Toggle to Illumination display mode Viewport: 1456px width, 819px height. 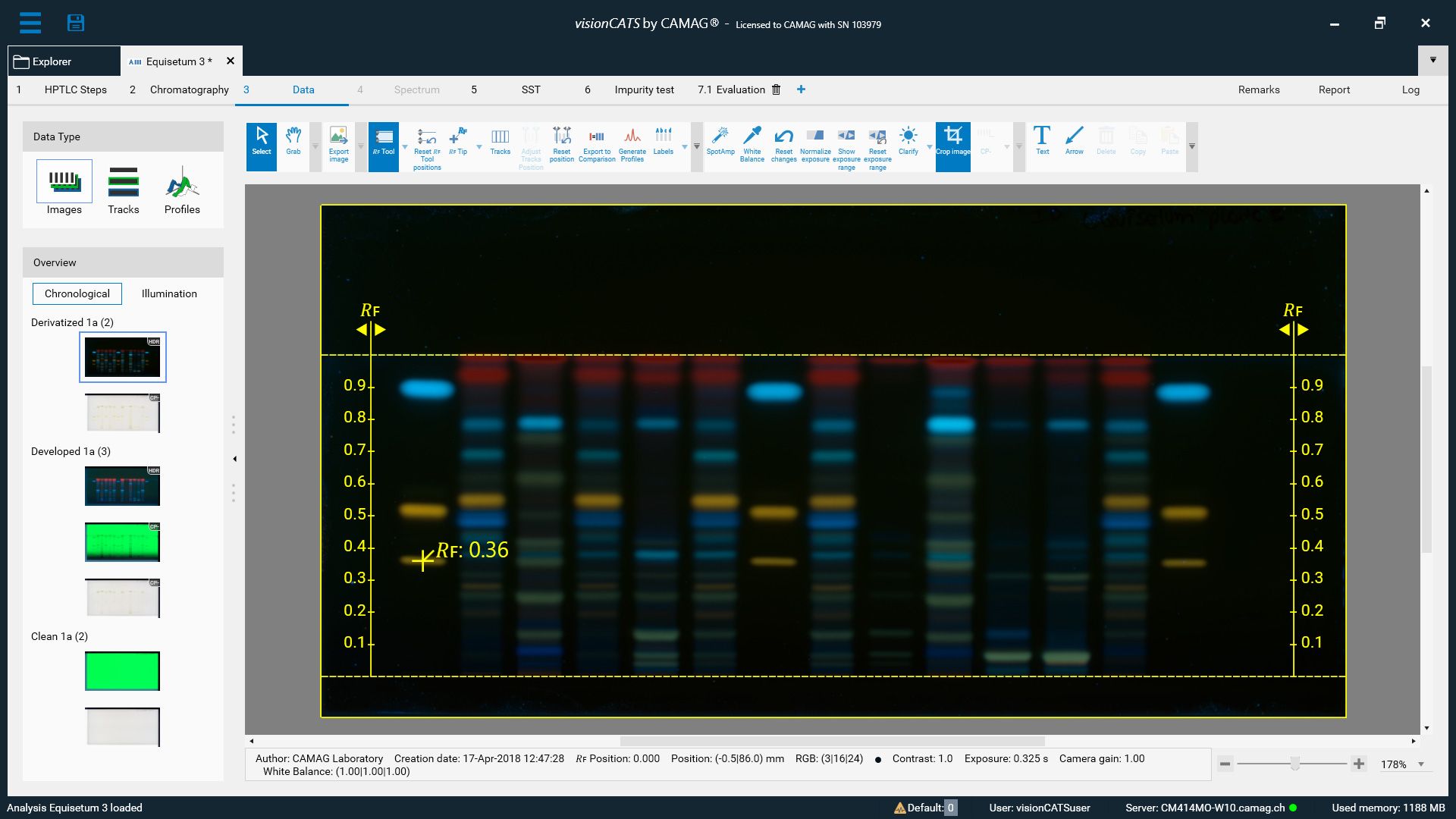coord(168,294)
